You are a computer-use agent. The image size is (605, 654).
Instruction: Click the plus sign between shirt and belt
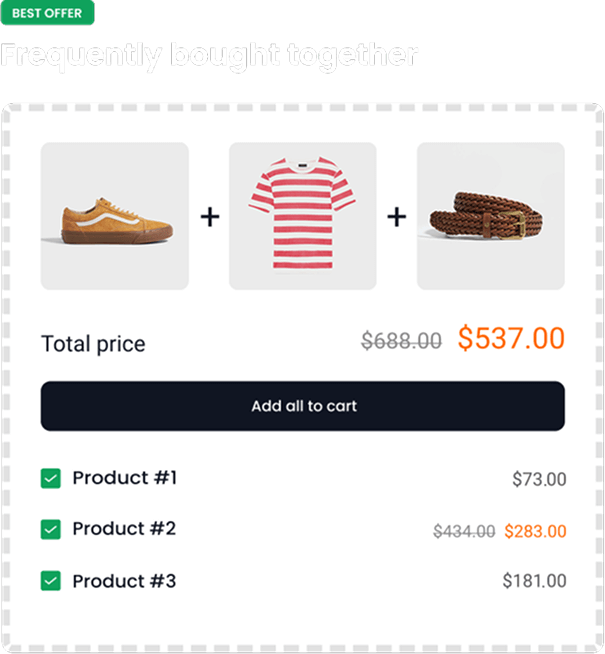pyautogui.click(x=397, y=216)
